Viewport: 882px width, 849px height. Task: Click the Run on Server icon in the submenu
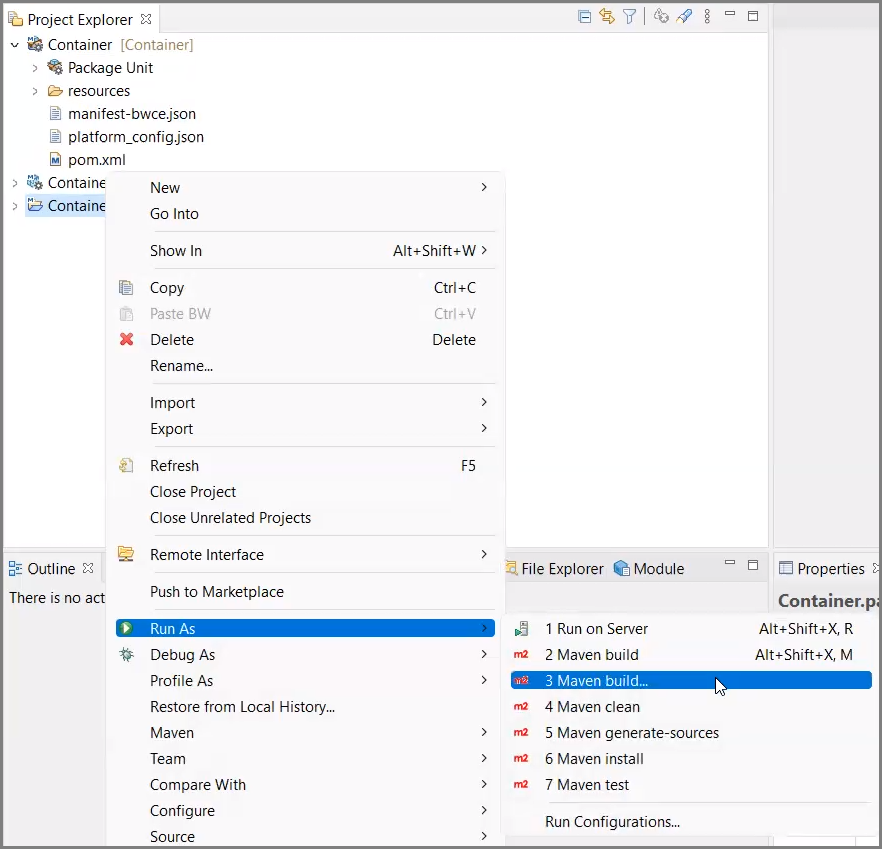(521, 629)
